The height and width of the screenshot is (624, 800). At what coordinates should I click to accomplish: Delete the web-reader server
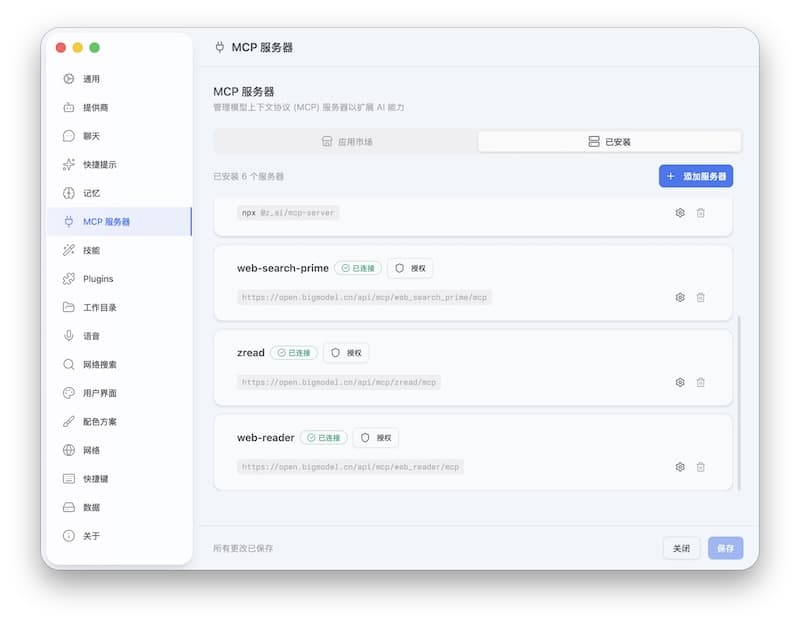point(701,467)
